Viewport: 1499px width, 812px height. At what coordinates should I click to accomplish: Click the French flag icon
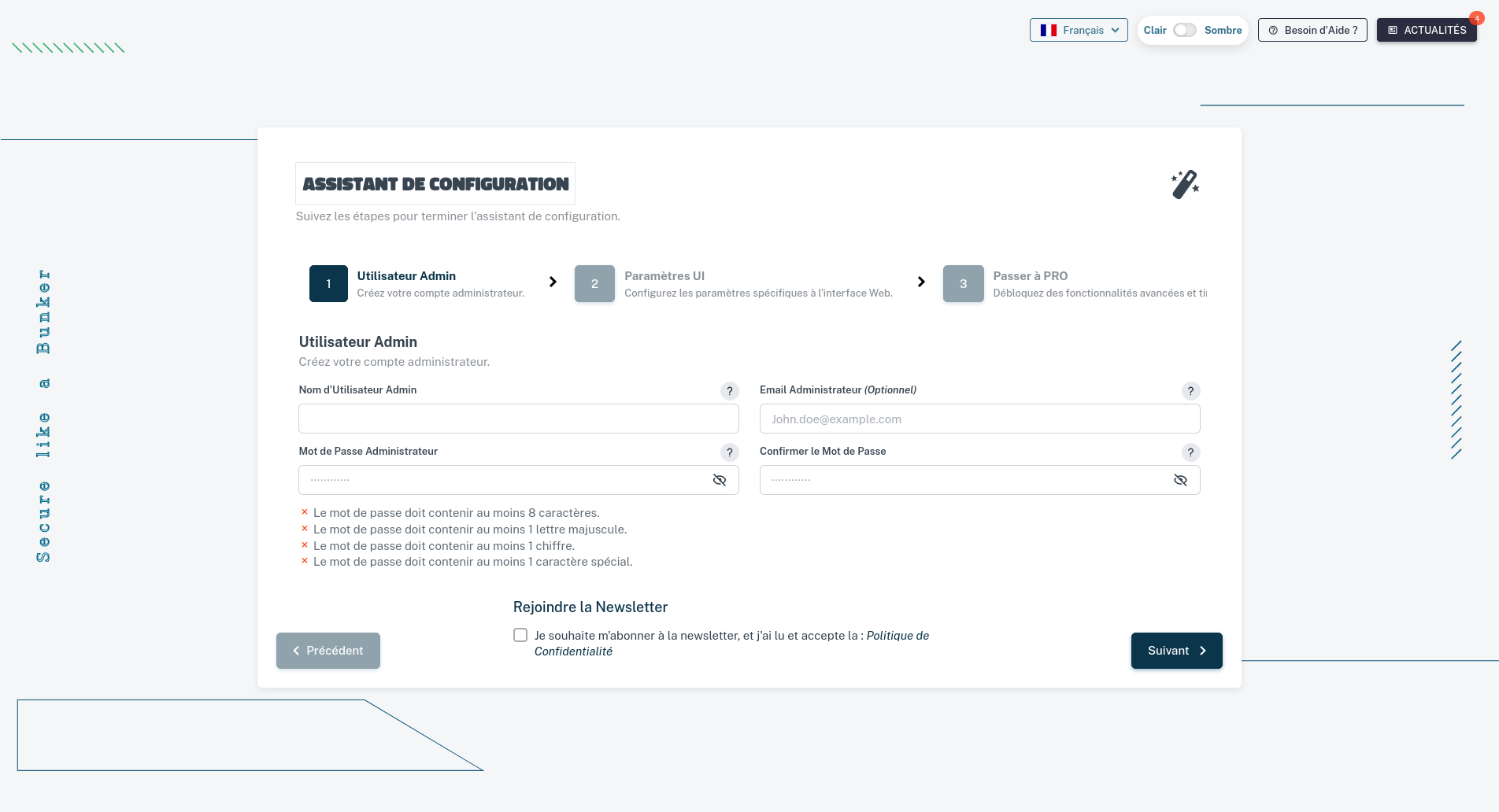click(x=1048, y=30)
